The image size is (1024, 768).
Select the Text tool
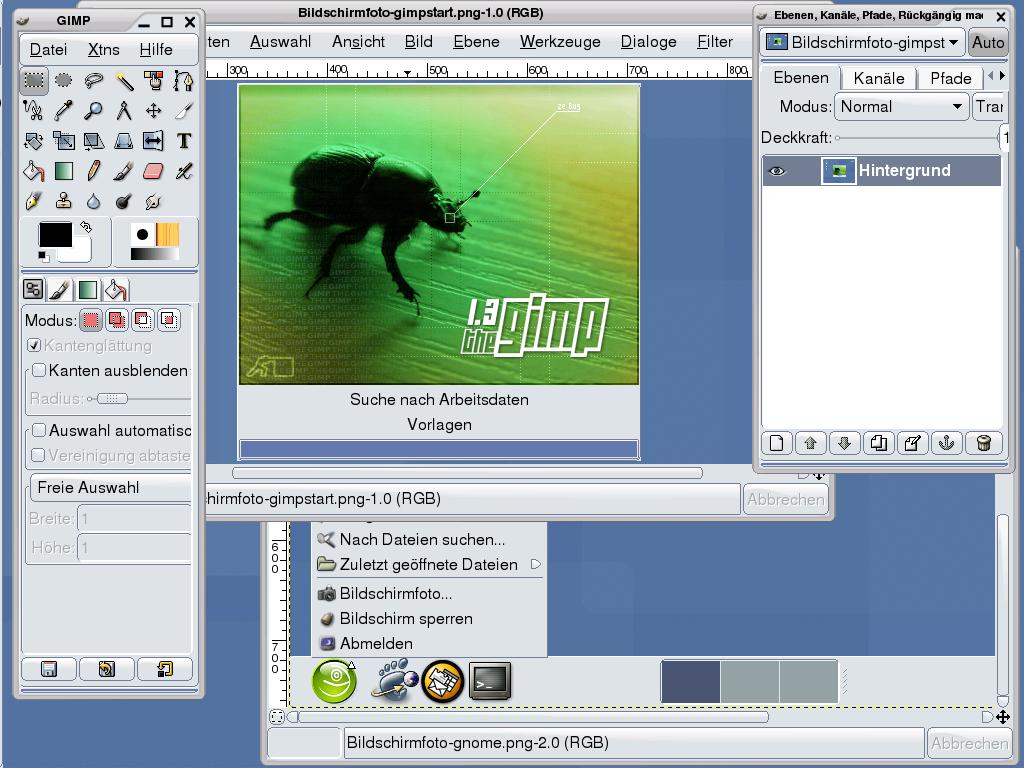pyautogui.click(x=184, y=141)
